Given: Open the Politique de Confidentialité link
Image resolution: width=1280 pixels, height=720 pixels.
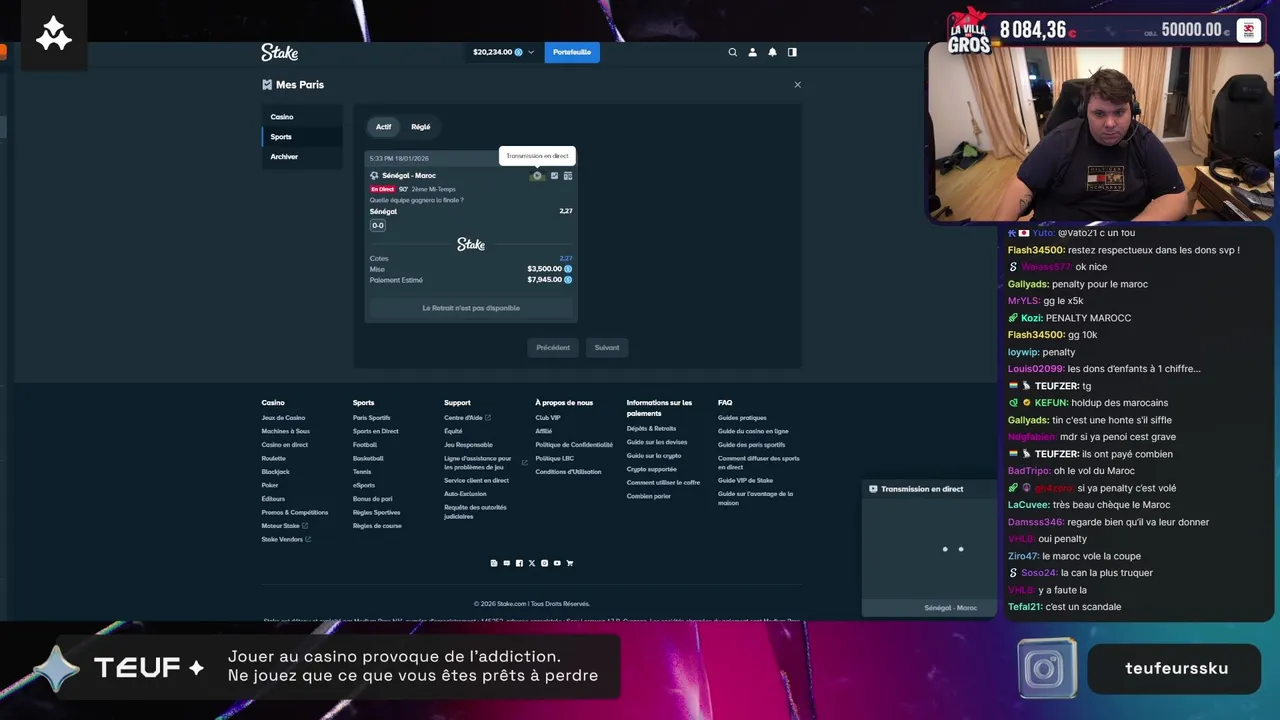Looking at the screenshot, I should [x=574, y=445].
